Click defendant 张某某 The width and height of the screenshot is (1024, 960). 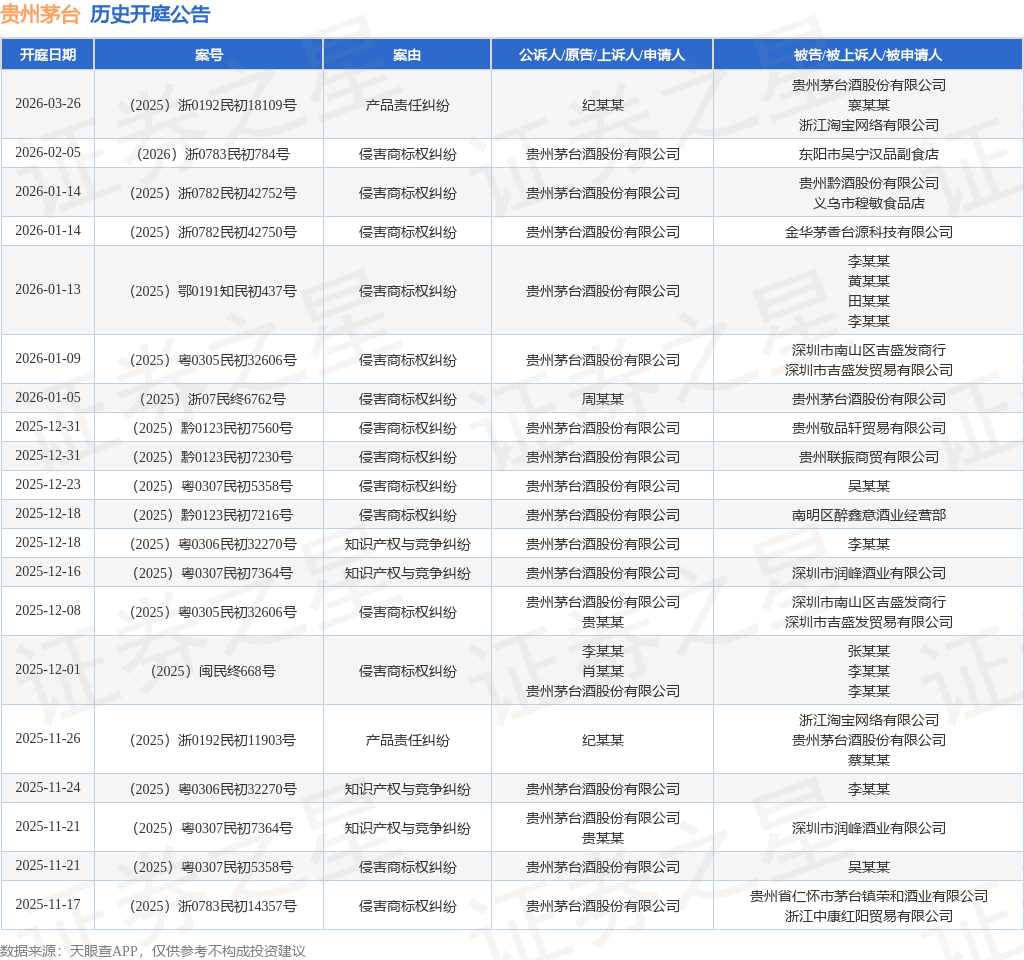click(868, 651)
